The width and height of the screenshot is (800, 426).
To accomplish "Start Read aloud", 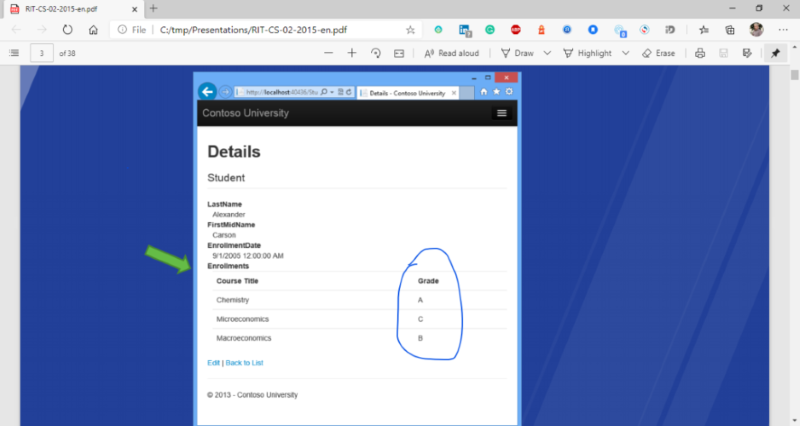I will [451, 53].
